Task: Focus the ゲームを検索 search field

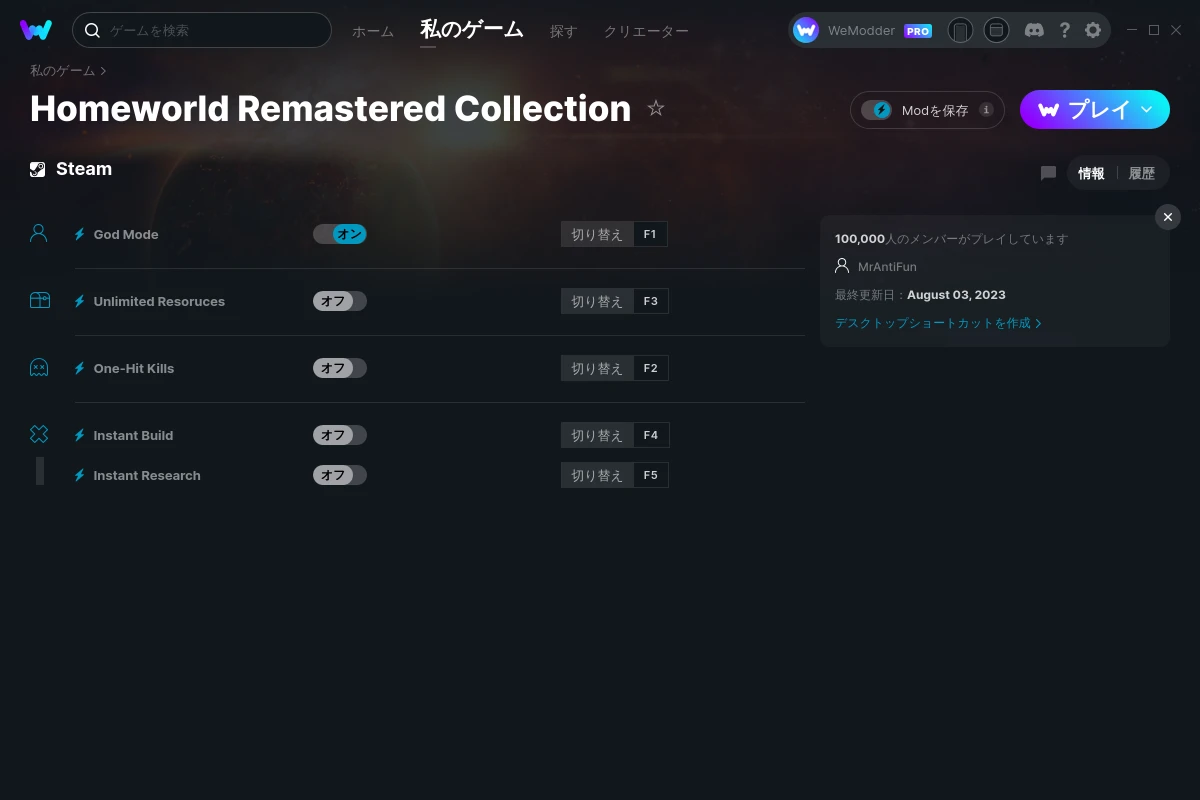Action: click(x=202, y=30)
